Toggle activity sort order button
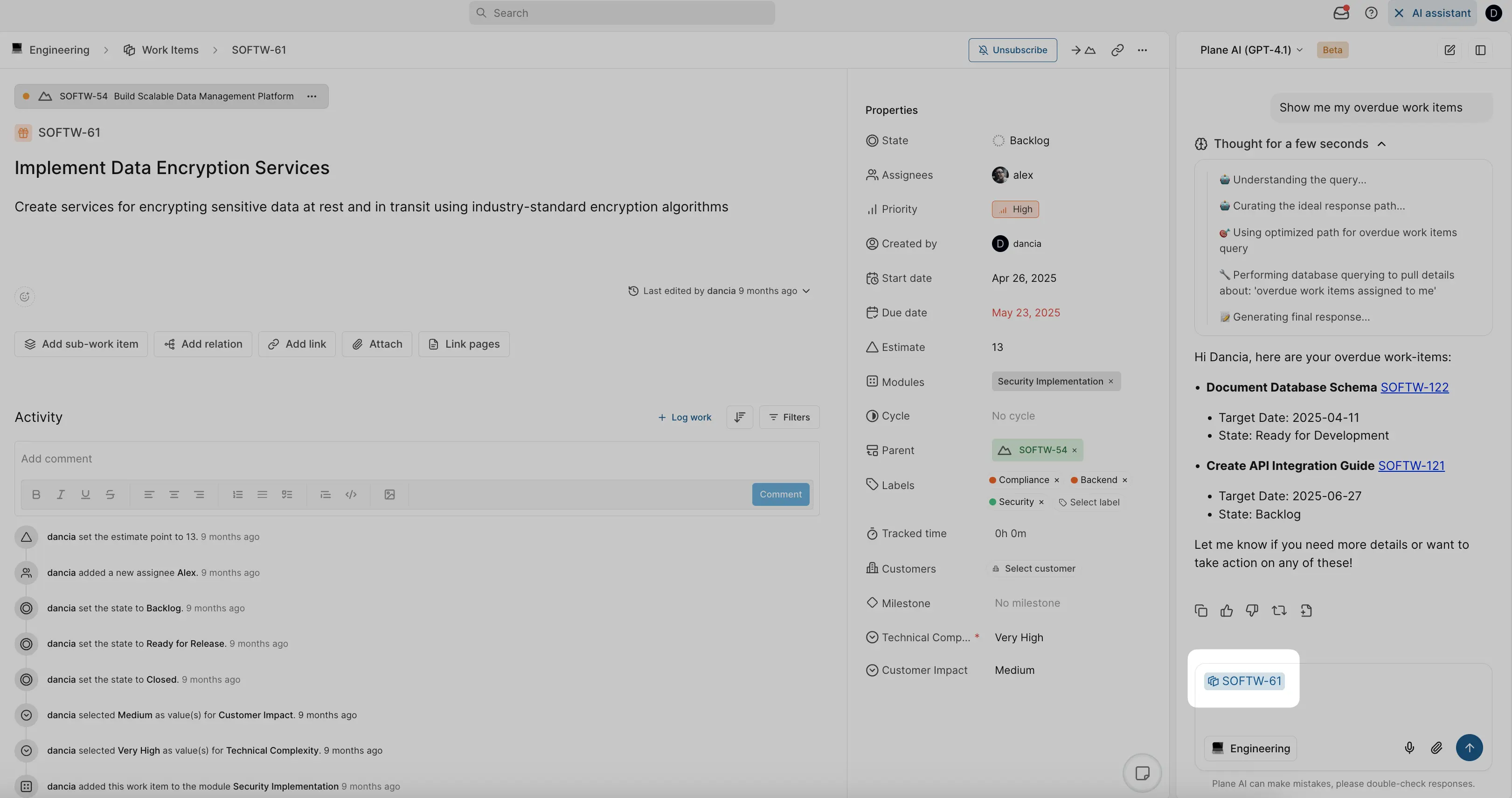The height and width of the screenshot is (798, 1512). (739, 417)
